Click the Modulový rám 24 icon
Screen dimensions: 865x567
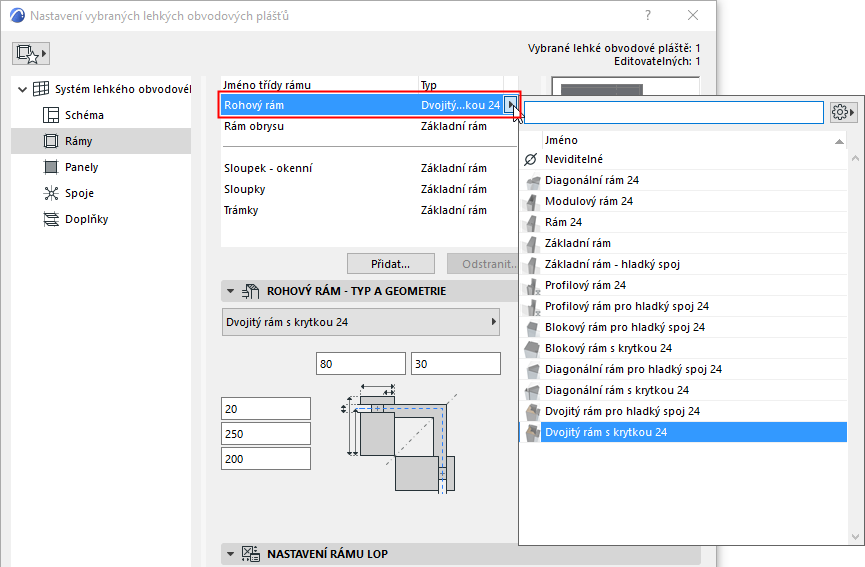pos(532,201)
